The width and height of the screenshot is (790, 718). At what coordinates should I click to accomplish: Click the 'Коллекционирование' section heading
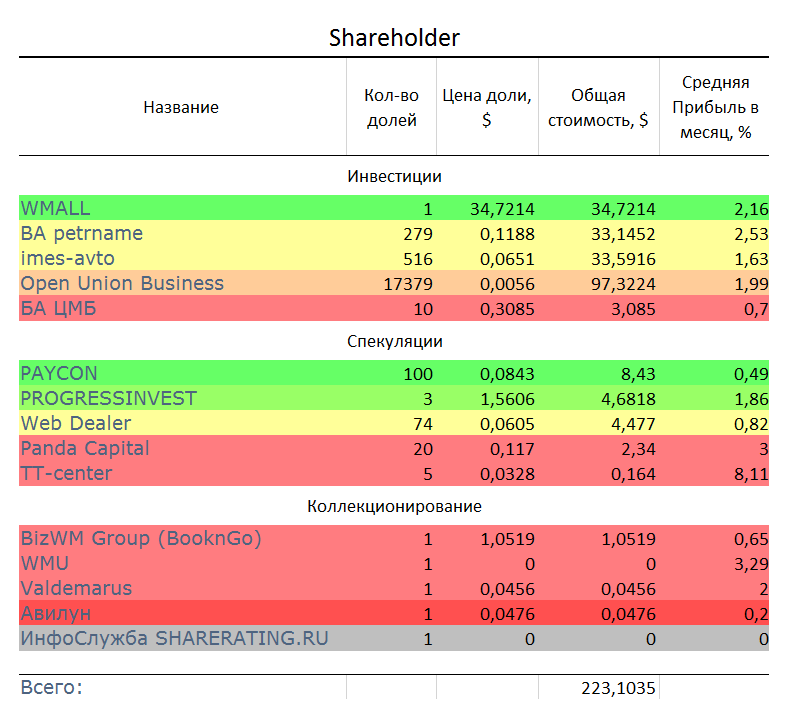pyautogui.click(x=394, y=506)
